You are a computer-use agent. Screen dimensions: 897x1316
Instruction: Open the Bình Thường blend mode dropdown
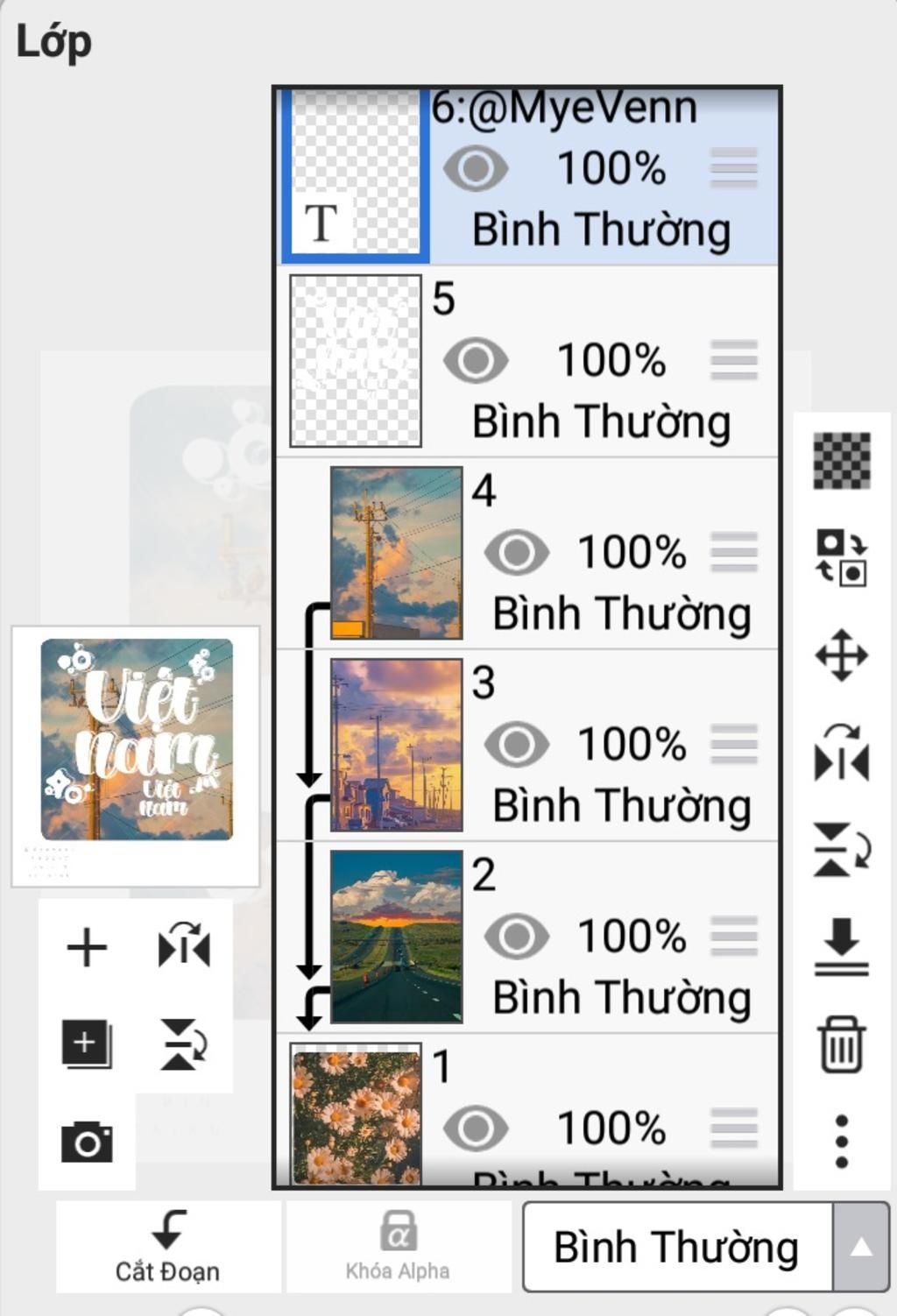click(676, 1247)
